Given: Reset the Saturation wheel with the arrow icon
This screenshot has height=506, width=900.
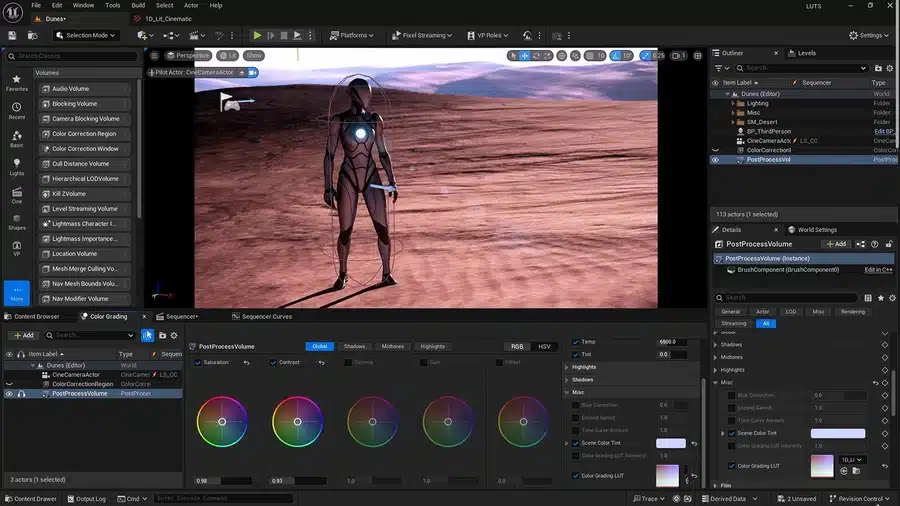Looking at the screenshot, I should click(x=246, y=362).
